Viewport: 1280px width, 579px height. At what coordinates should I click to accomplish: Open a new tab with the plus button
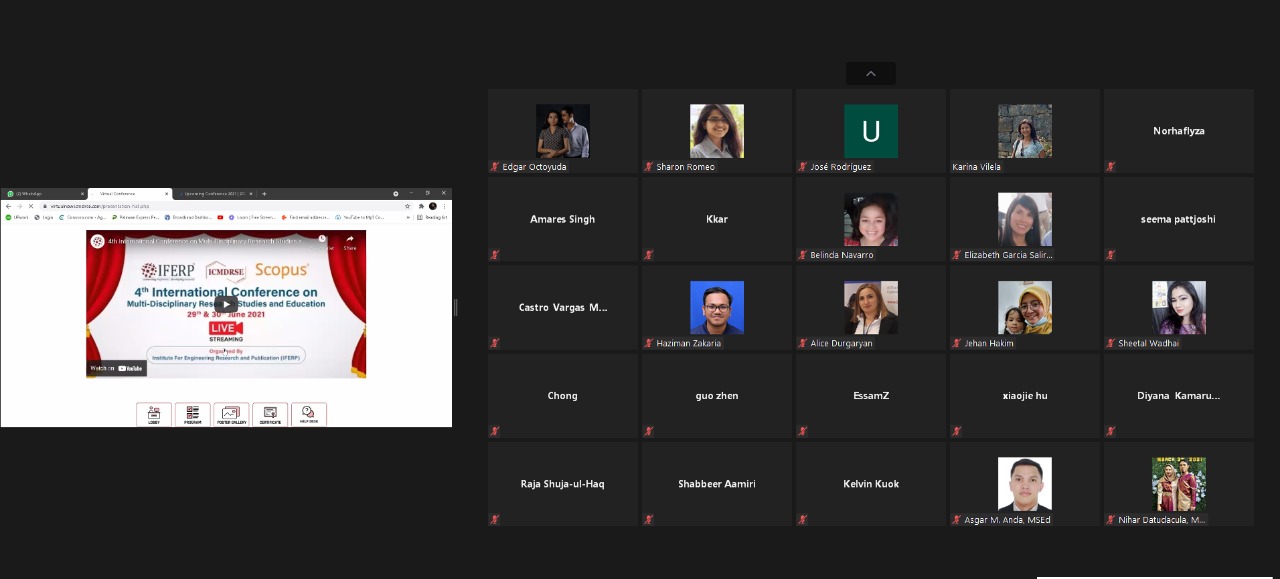point(264,193)
